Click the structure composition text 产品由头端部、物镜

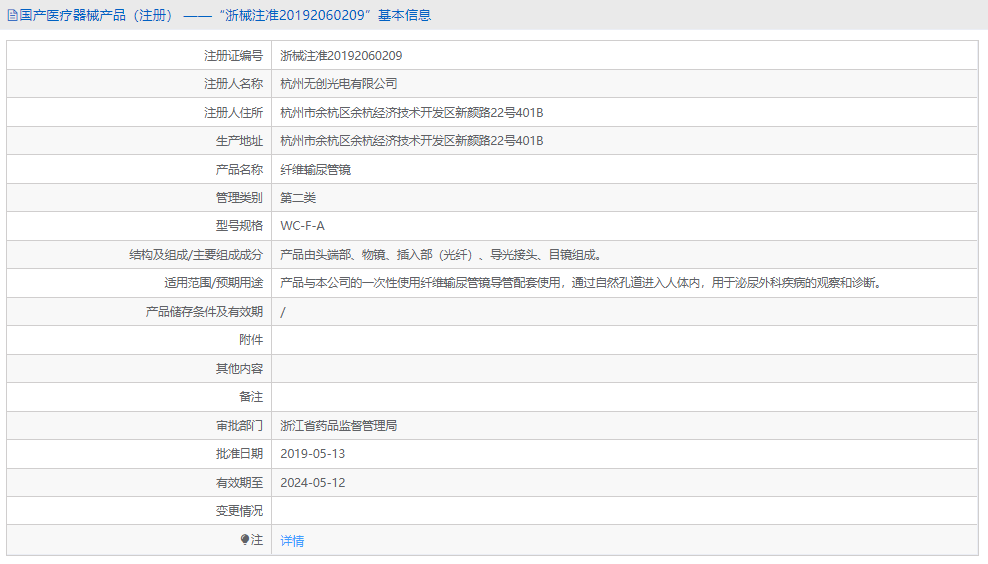click(x=333, y=255)
